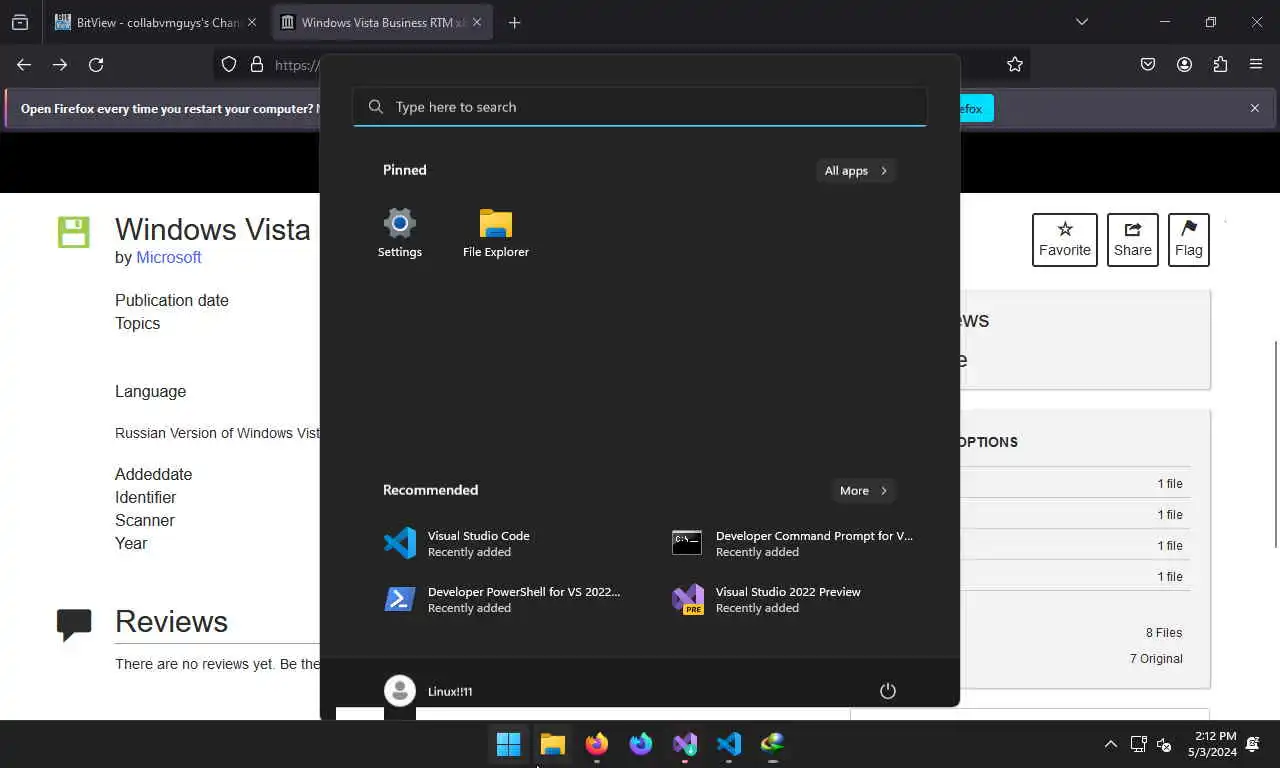
Task: Bookmark this page with the star icon
Action: click(x=1015, y=64)
